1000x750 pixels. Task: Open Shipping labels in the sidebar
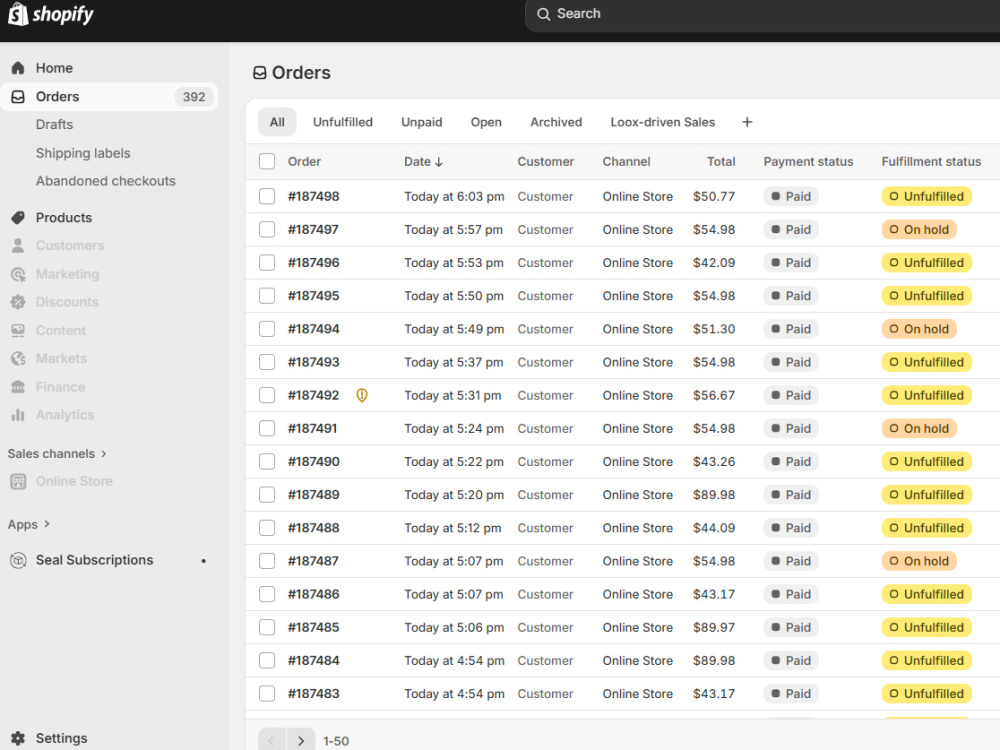coord(83,153)
